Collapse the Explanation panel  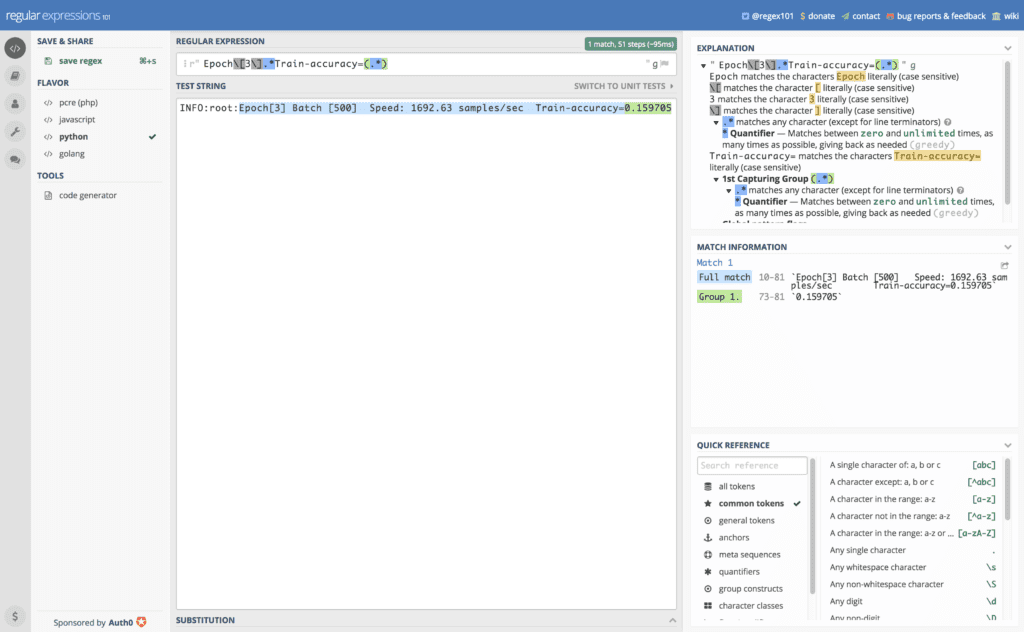[1009, 47]
